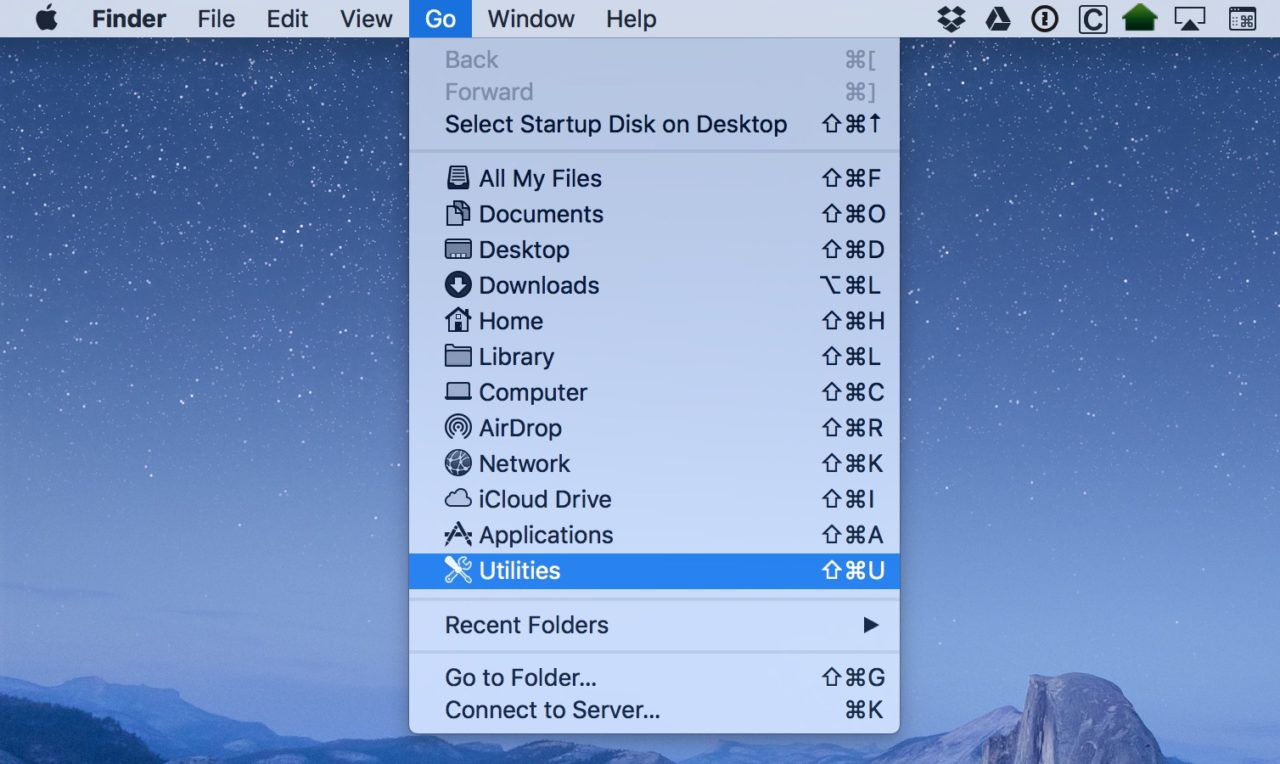Click the command-key window icon in menu bar
1280x764 pixels.
1242,18
